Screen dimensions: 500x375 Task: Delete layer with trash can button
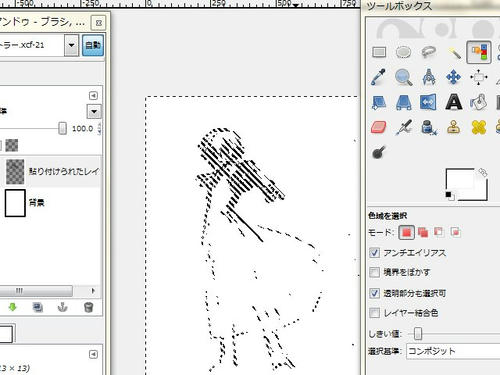[88, 307]
